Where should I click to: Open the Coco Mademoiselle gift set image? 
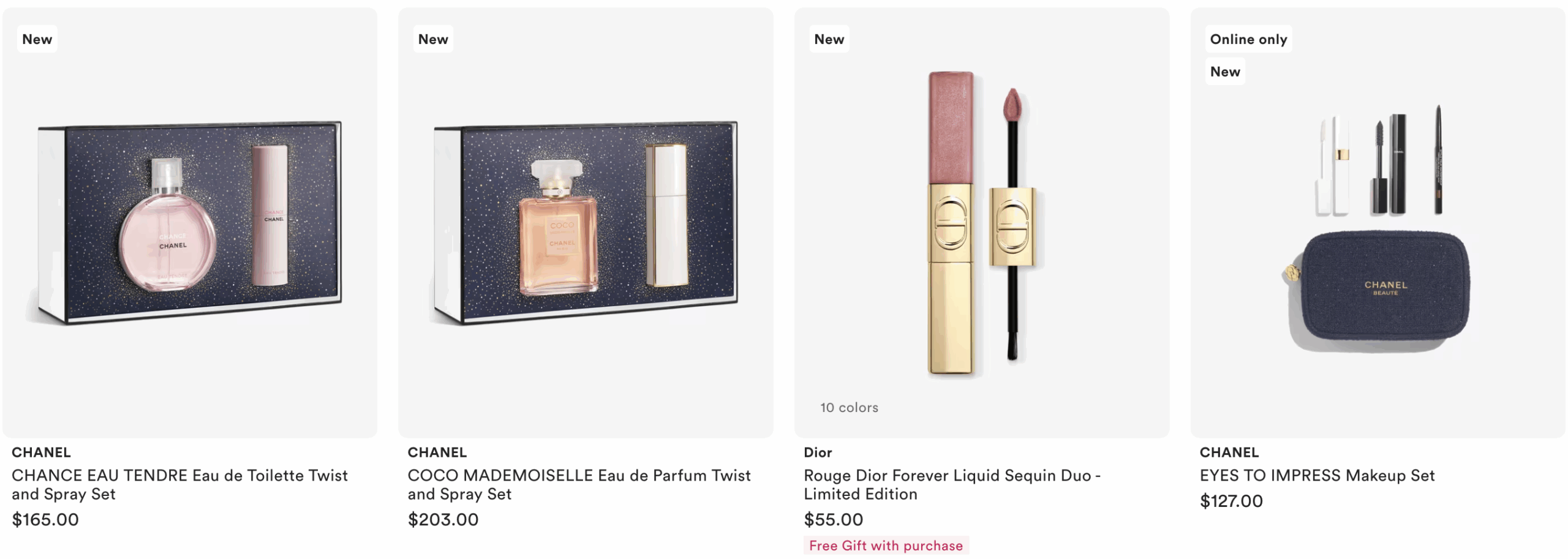[586, 222]
